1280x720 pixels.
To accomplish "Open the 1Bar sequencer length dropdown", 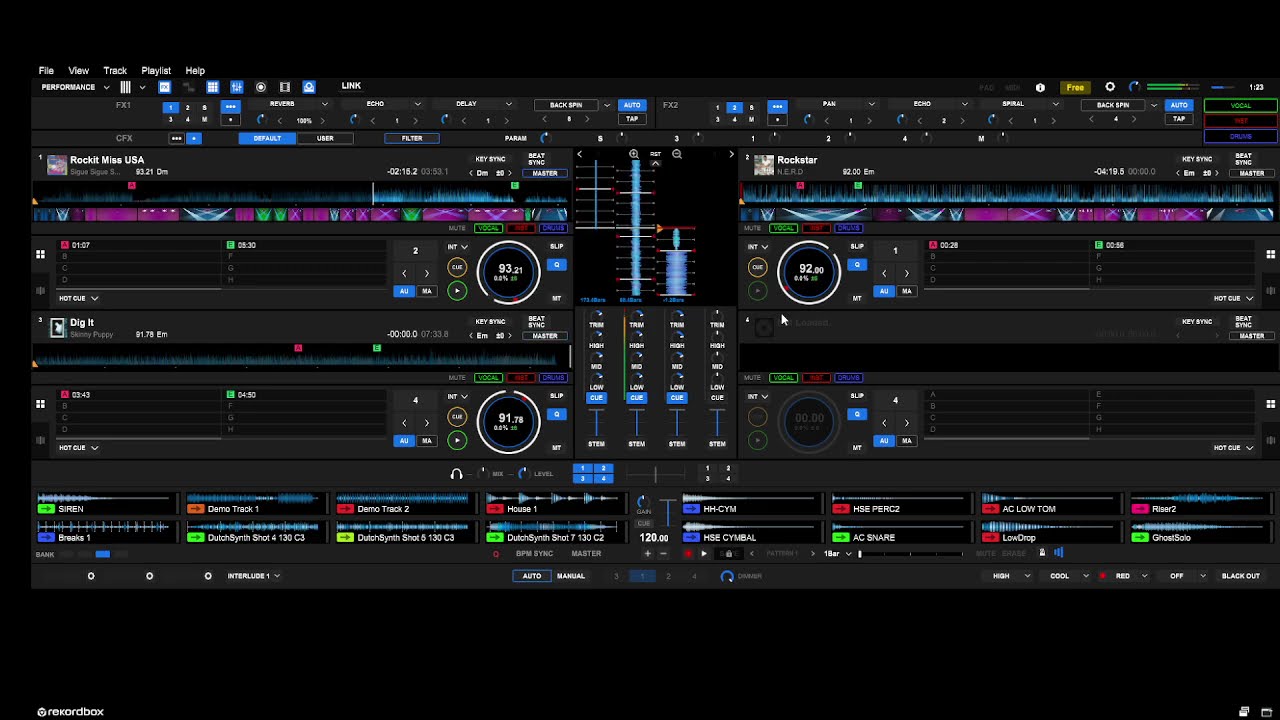I will tap(837, 554).
